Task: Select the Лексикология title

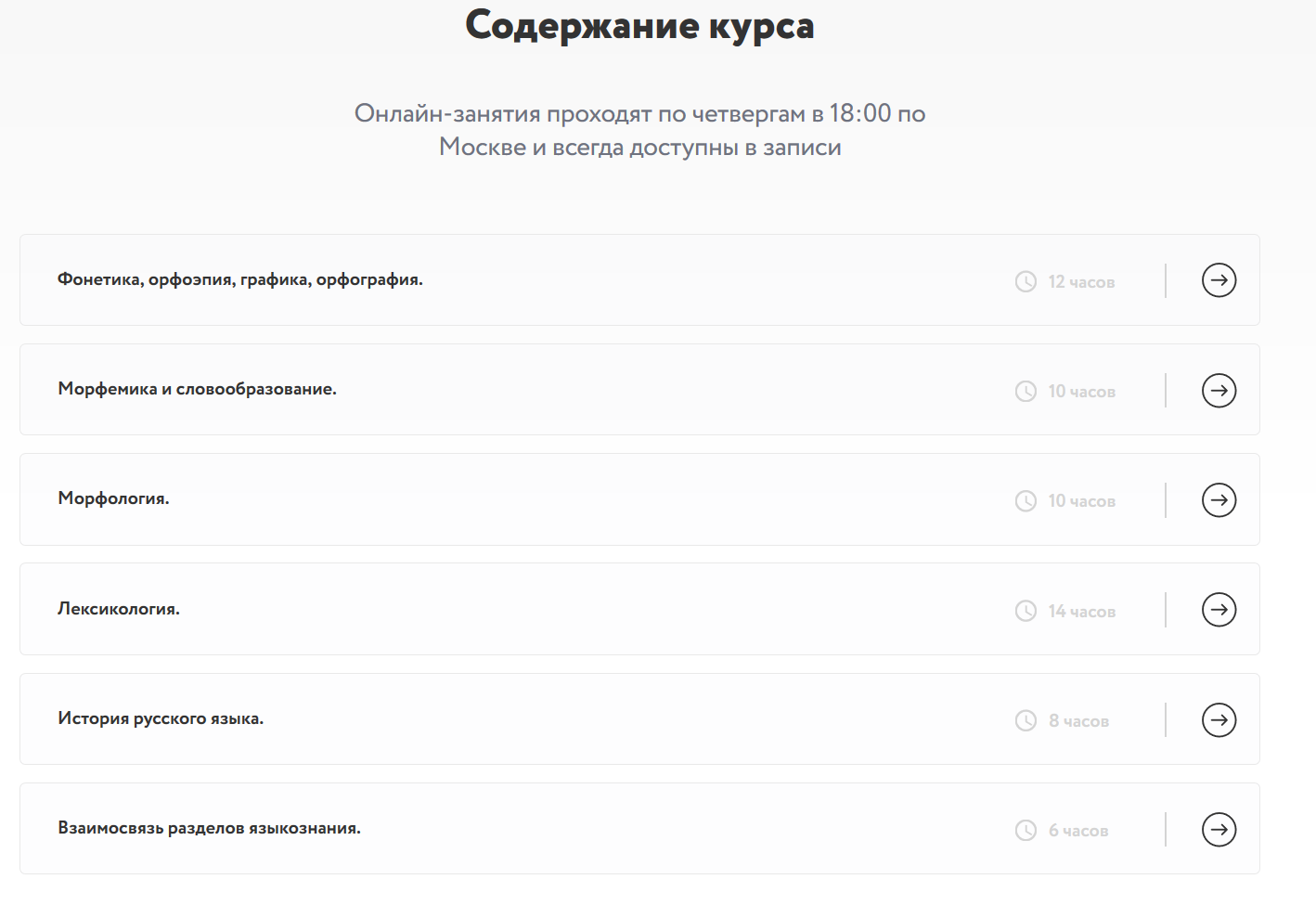Action: [119, 609]
